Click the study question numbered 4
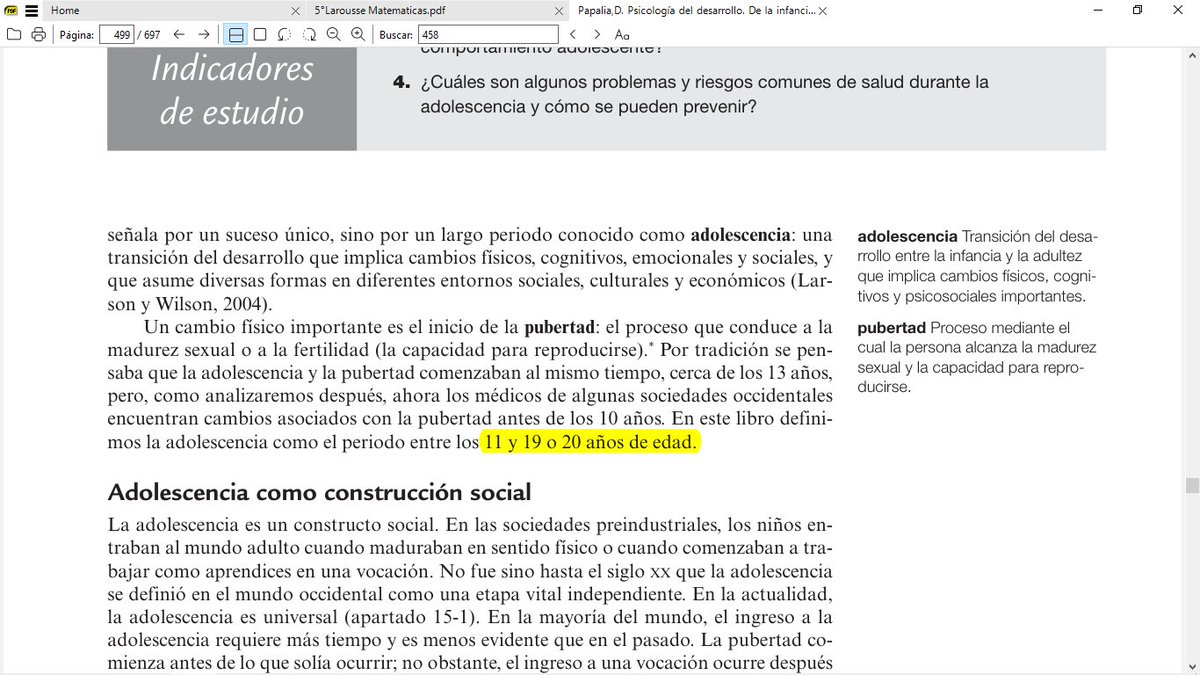The width and height of the screenshot is (1200, 675). point(692,93)
